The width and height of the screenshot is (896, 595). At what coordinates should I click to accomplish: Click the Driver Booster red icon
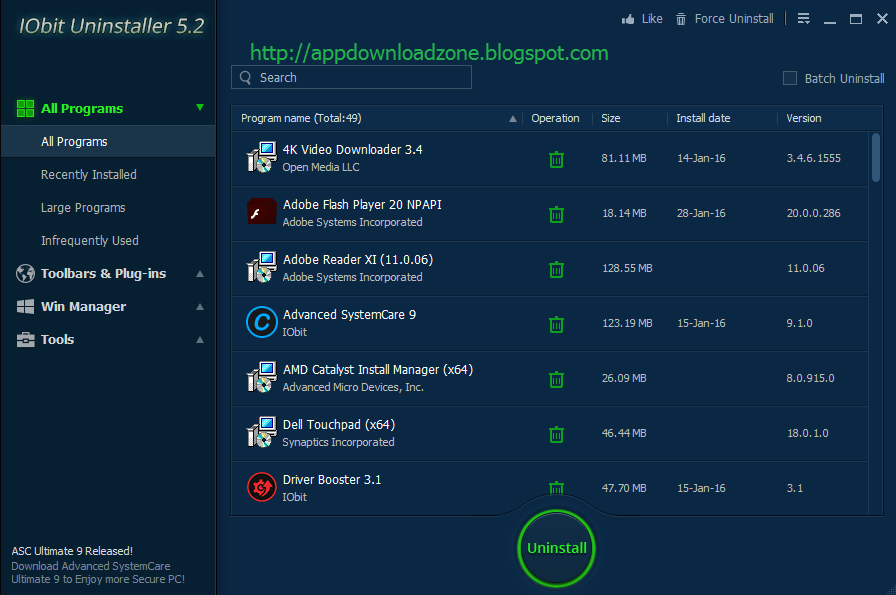(x=261, y=487)
